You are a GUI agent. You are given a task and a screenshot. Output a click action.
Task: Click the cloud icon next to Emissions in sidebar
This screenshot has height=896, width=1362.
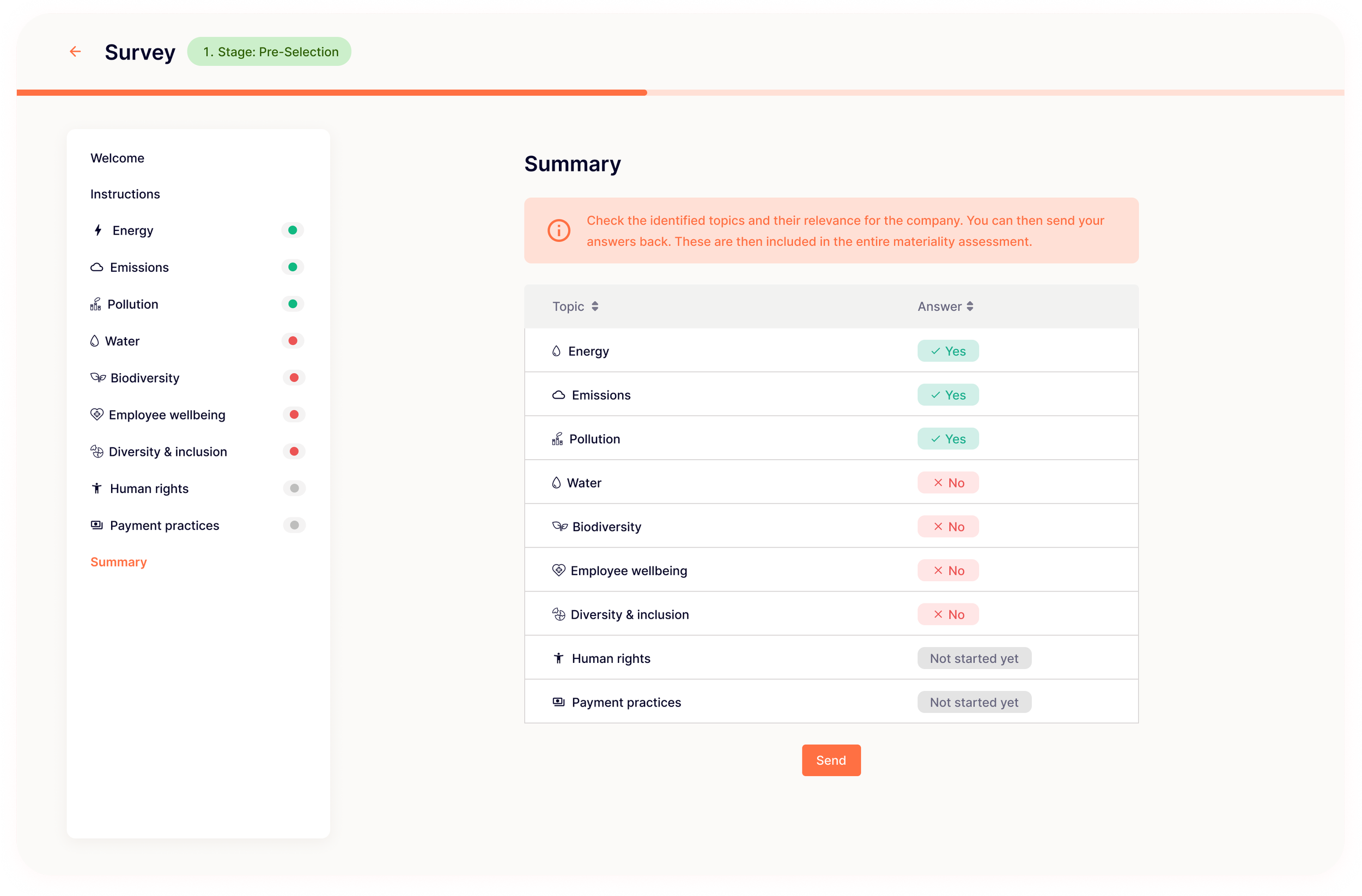point(97,267)
